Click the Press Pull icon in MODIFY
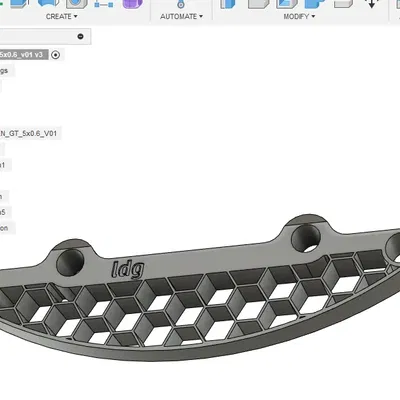 tap(228, 3)
